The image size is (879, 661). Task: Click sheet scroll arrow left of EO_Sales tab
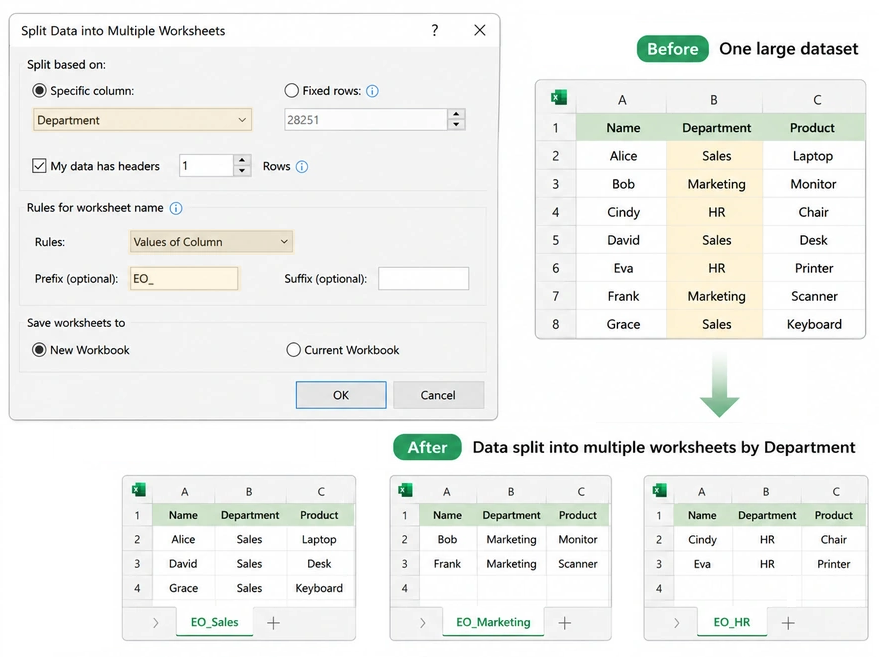pos(156,623)
